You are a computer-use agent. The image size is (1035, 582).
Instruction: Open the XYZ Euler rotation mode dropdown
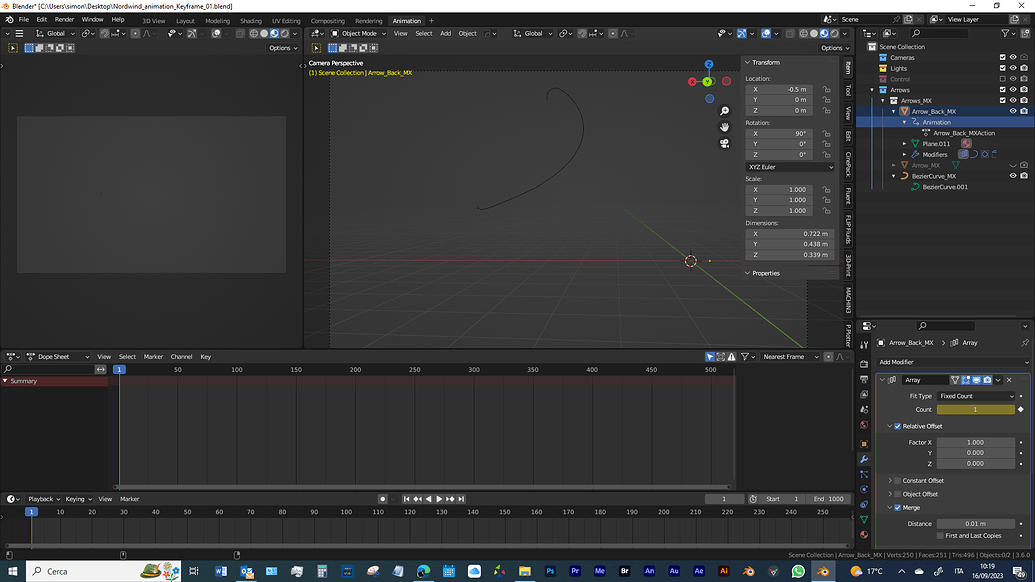(x=790, y=167)
